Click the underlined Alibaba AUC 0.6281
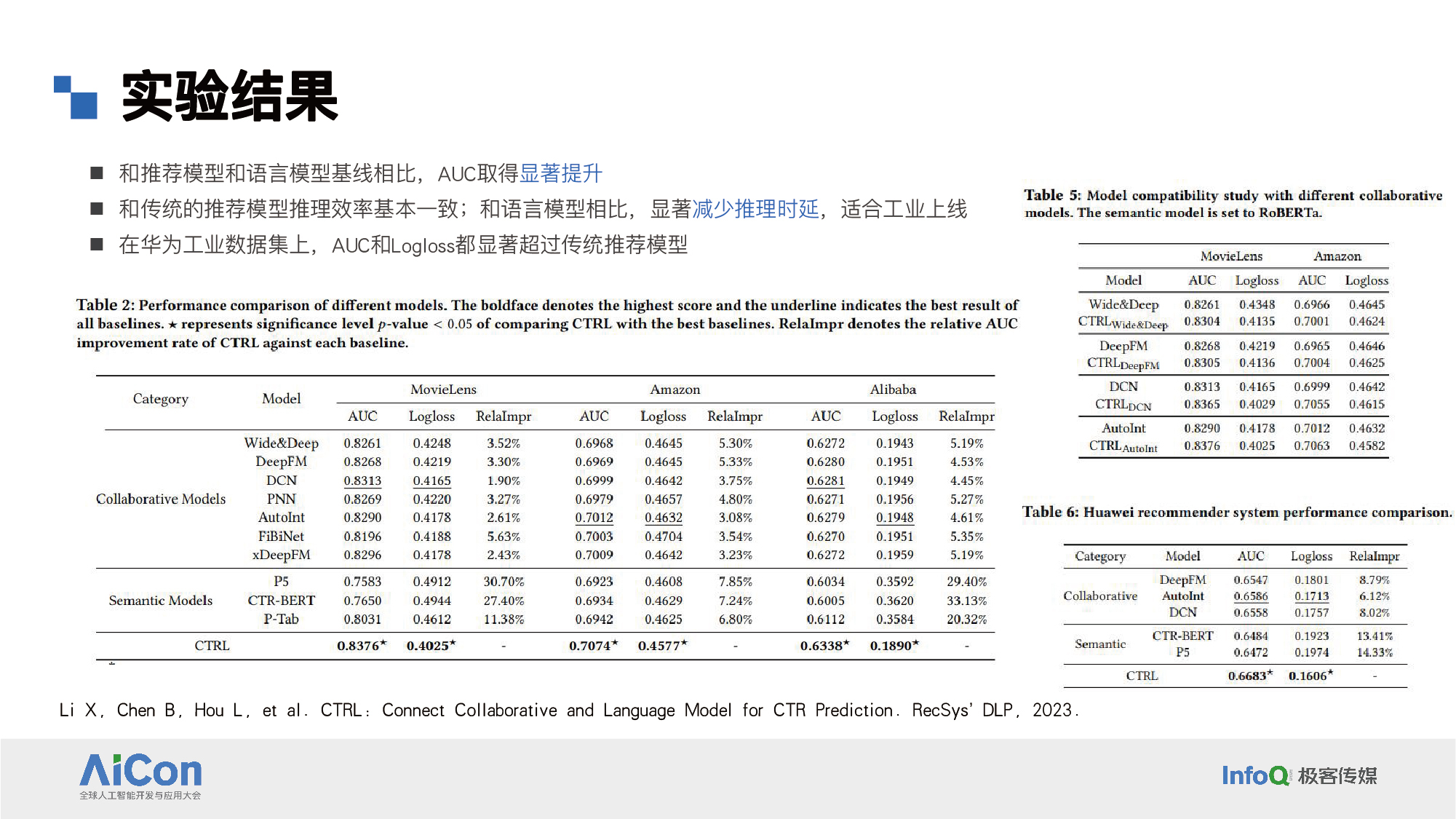Screen dimensions: 1456x819 pos(825,480)
